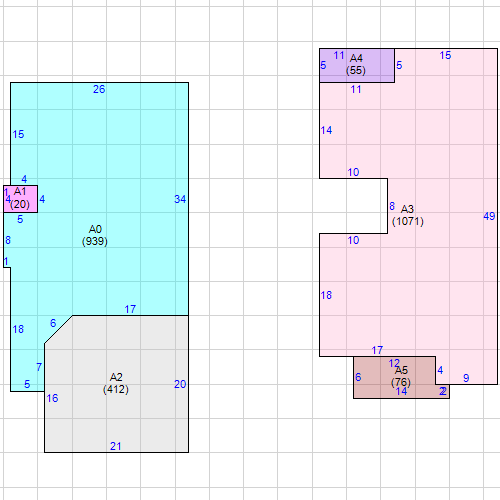
Task: Click dimension 26 on A0 top edge
Action: point(99,89)
